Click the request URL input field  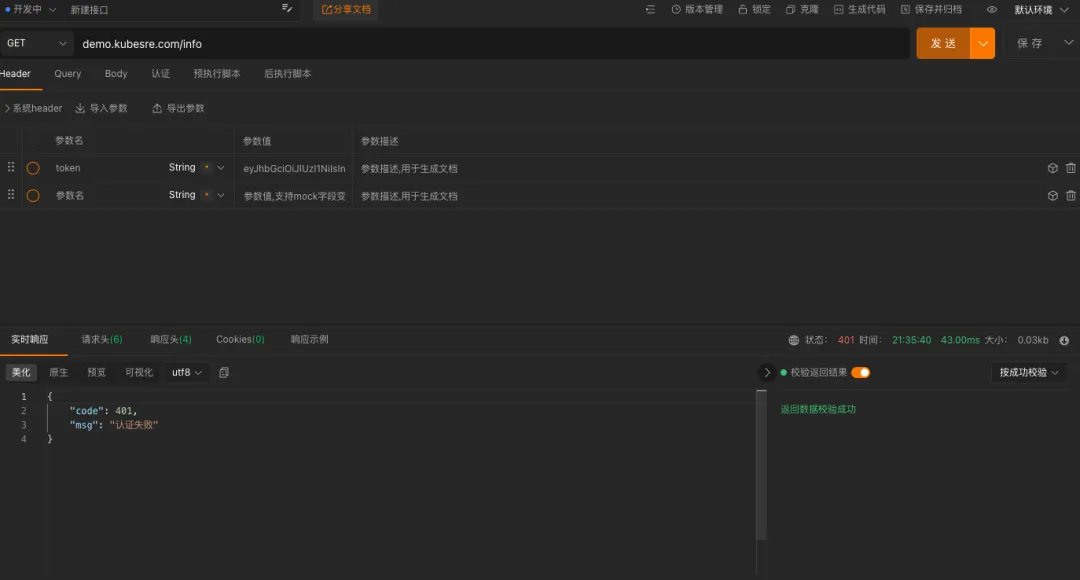pyautogui.click(x=490, y=44)
